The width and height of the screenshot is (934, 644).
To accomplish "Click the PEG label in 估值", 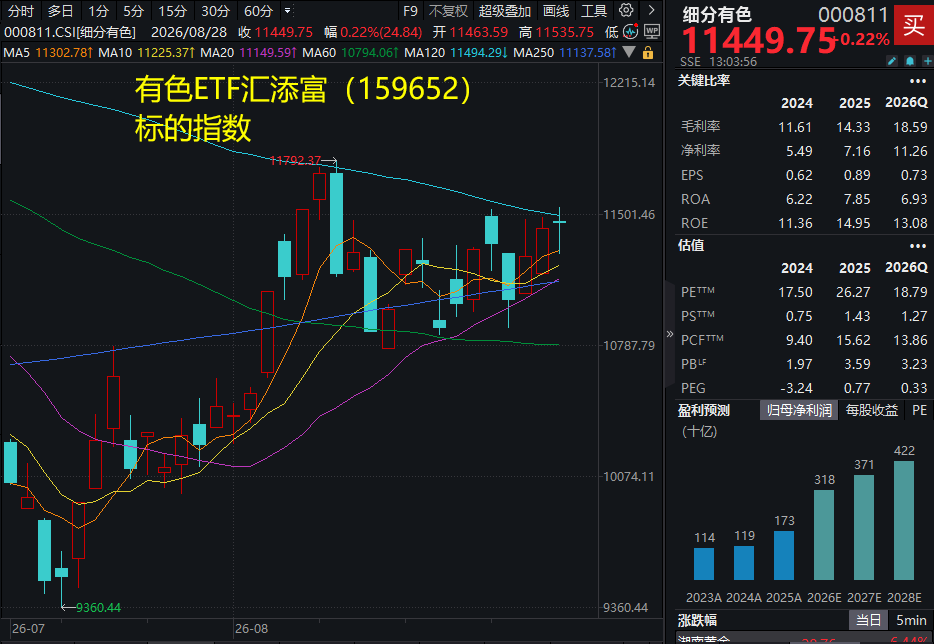I will [x=693, y=388].
